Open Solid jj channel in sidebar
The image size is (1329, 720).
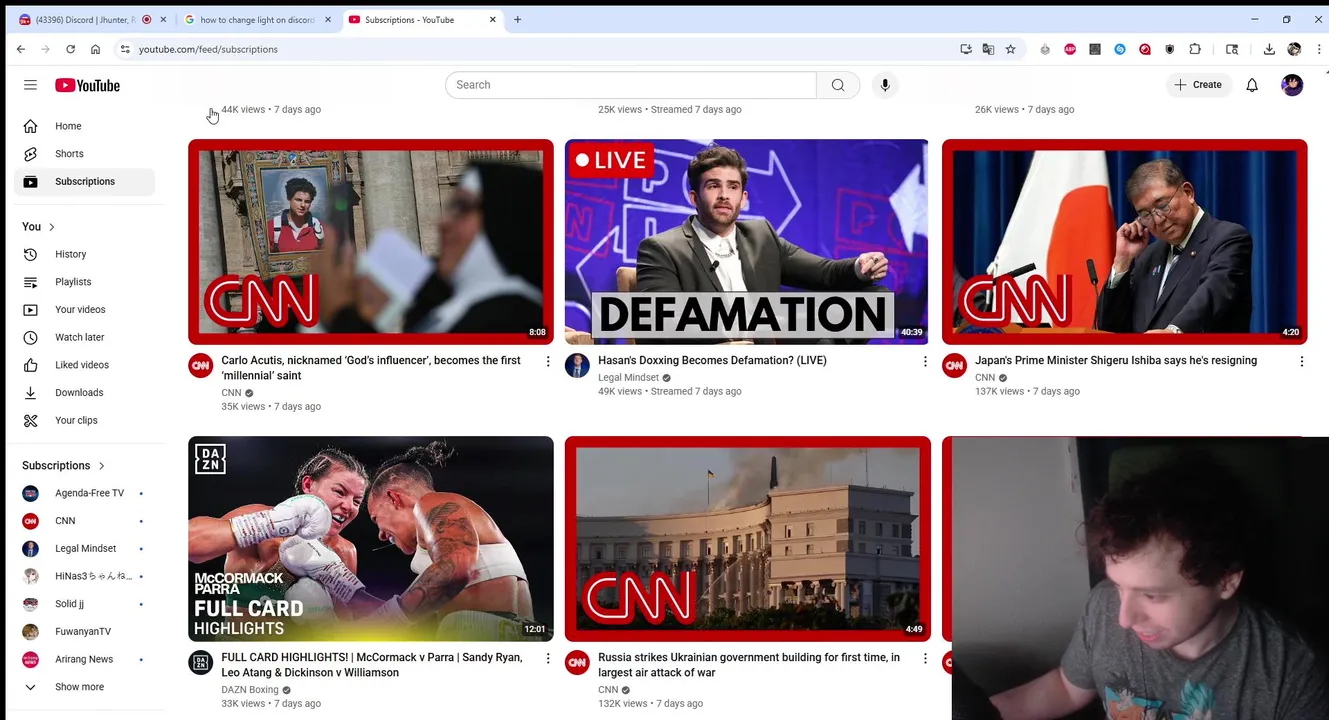coord(86,604)
